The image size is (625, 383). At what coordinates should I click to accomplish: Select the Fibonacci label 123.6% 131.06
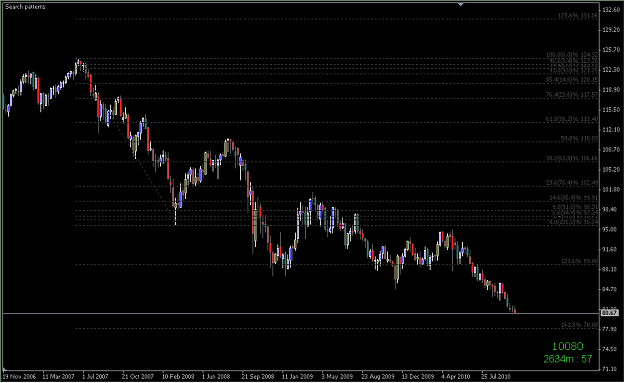[578, 16]
